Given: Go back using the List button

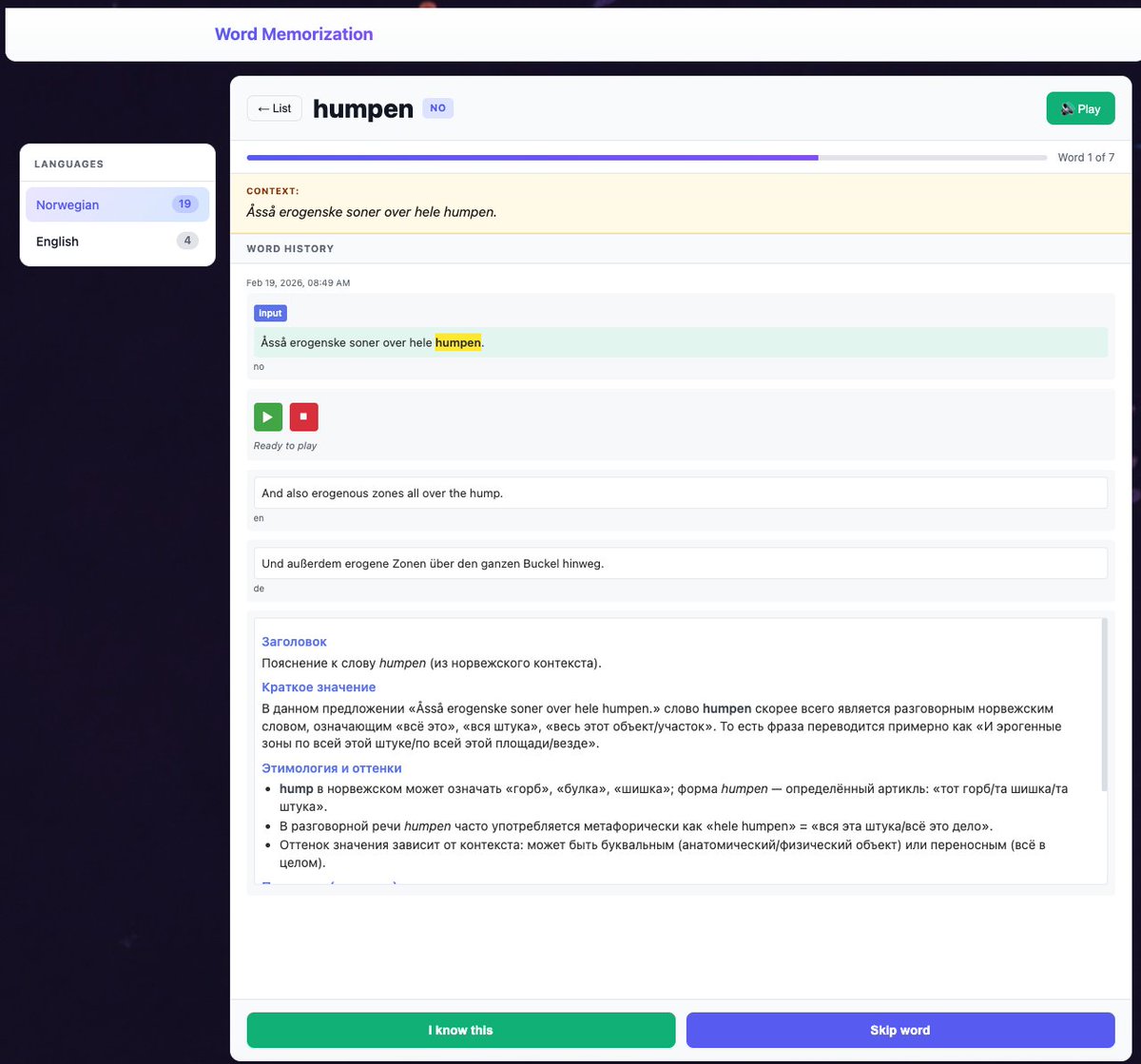Looking at the screenshot, I should (275, 108).
